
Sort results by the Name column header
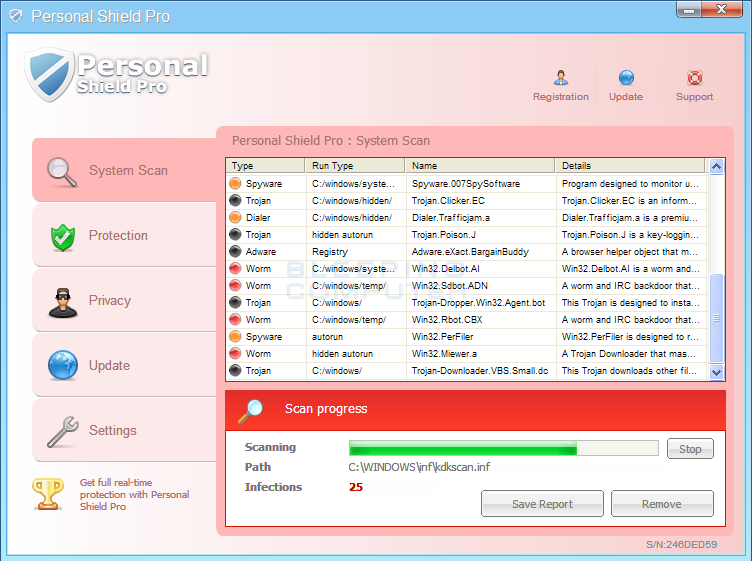click(479, 166)
